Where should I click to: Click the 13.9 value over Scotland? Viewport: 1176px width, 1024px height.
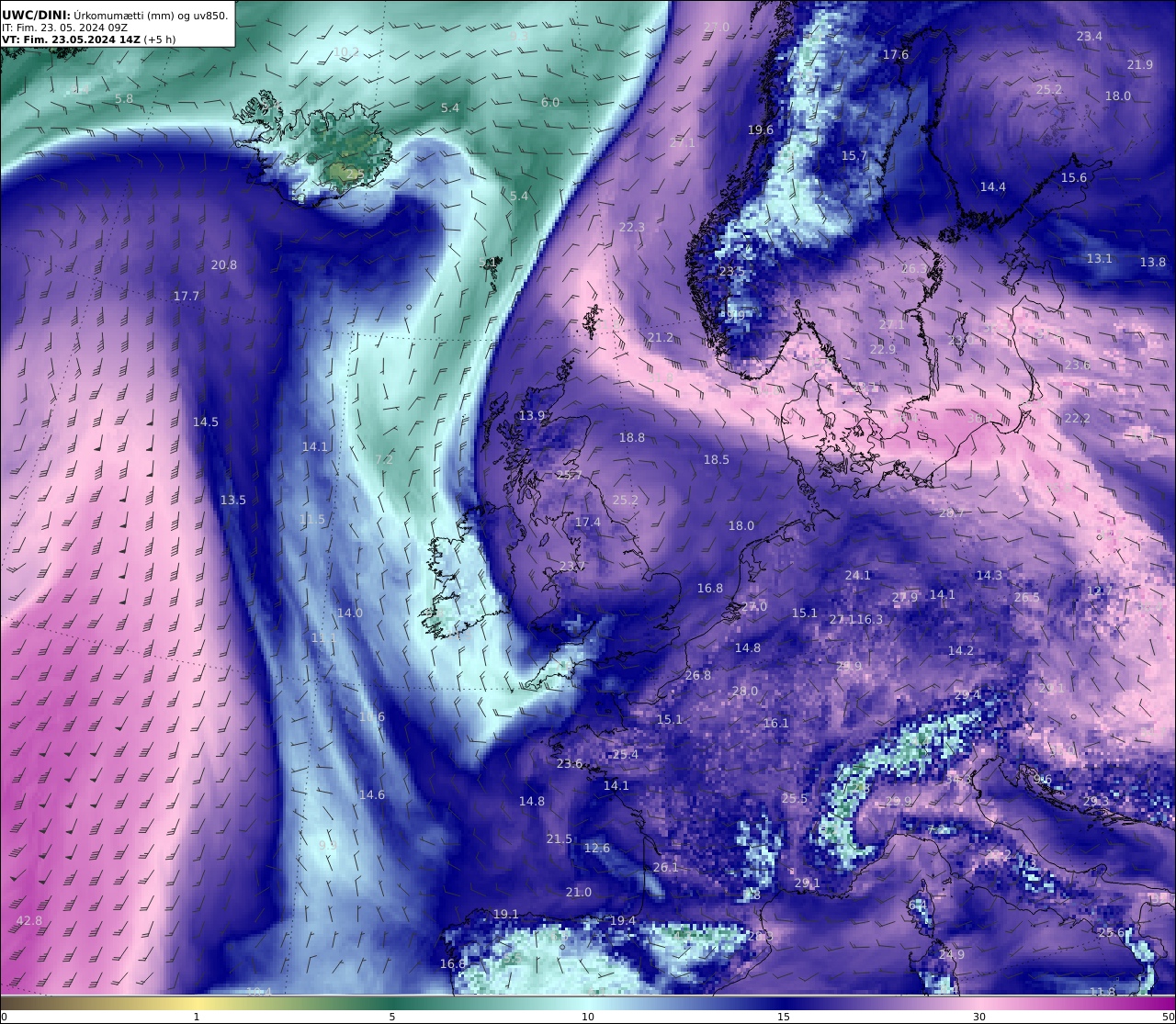coord(532,415)
